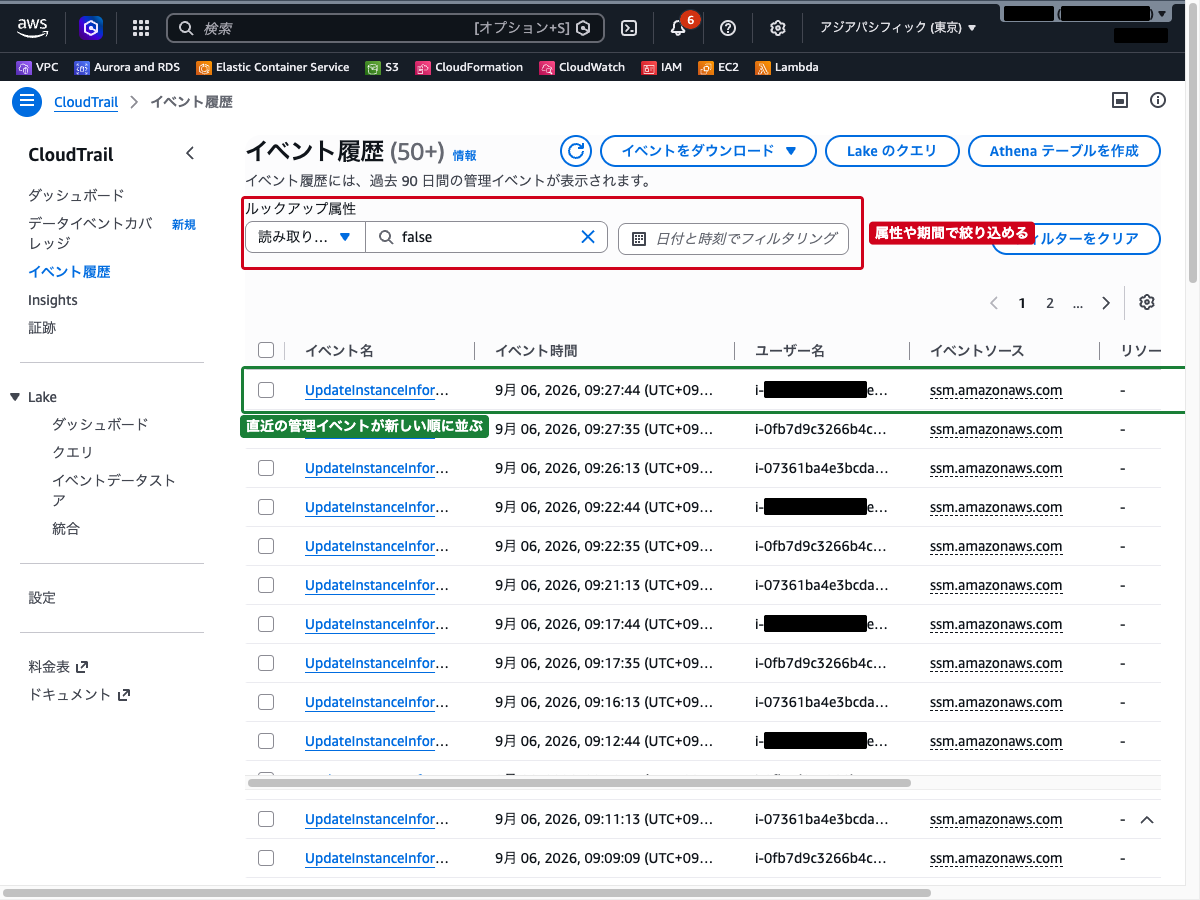The height and width of the screenshot is (900, 1200).
Task: Click Athena テーブルを作成 button
Action: [1064, 151]
